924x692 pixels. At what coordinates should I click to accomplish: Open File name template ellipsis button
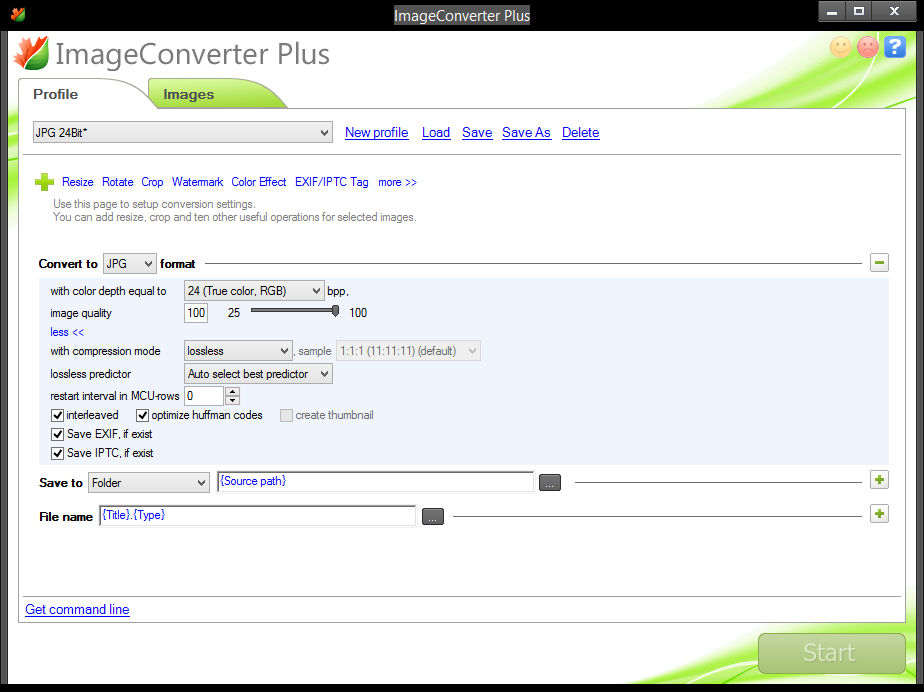point(433,517)
